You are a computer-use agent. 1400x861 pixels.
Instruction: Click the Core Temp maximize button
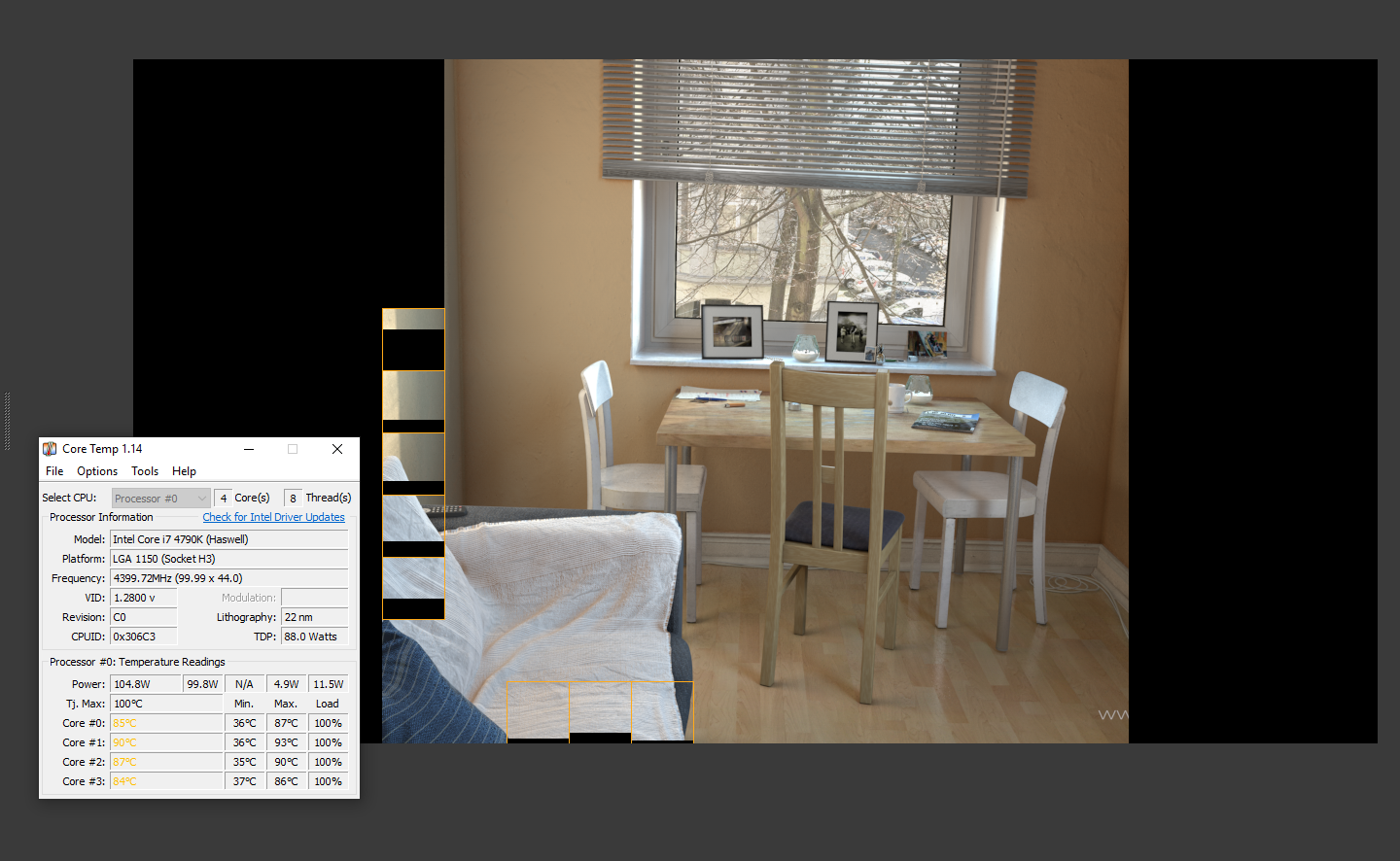point(293,449)
